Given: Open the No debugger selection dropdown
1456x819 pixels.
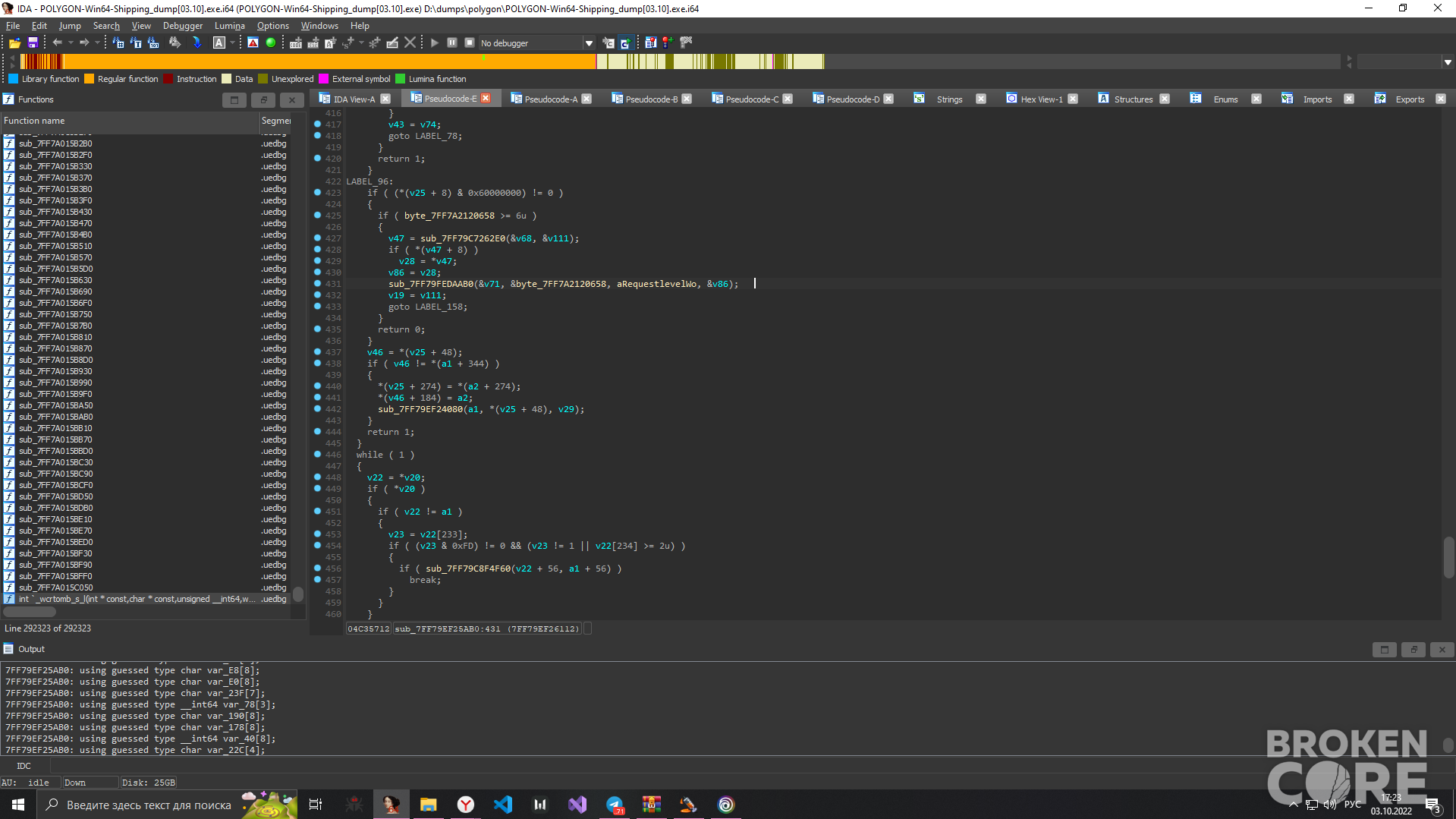Looking at the screenshot, I should tap(589, 43).
